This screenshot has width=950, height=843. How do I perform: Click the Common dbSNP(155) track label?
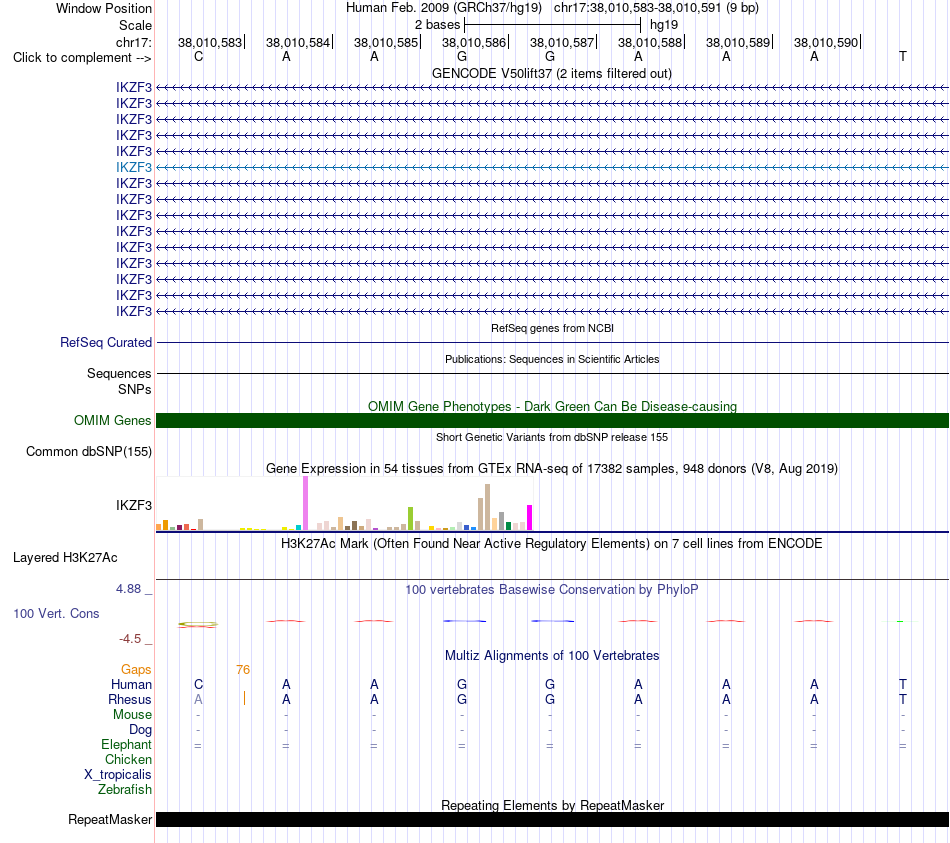pos(88,451)
